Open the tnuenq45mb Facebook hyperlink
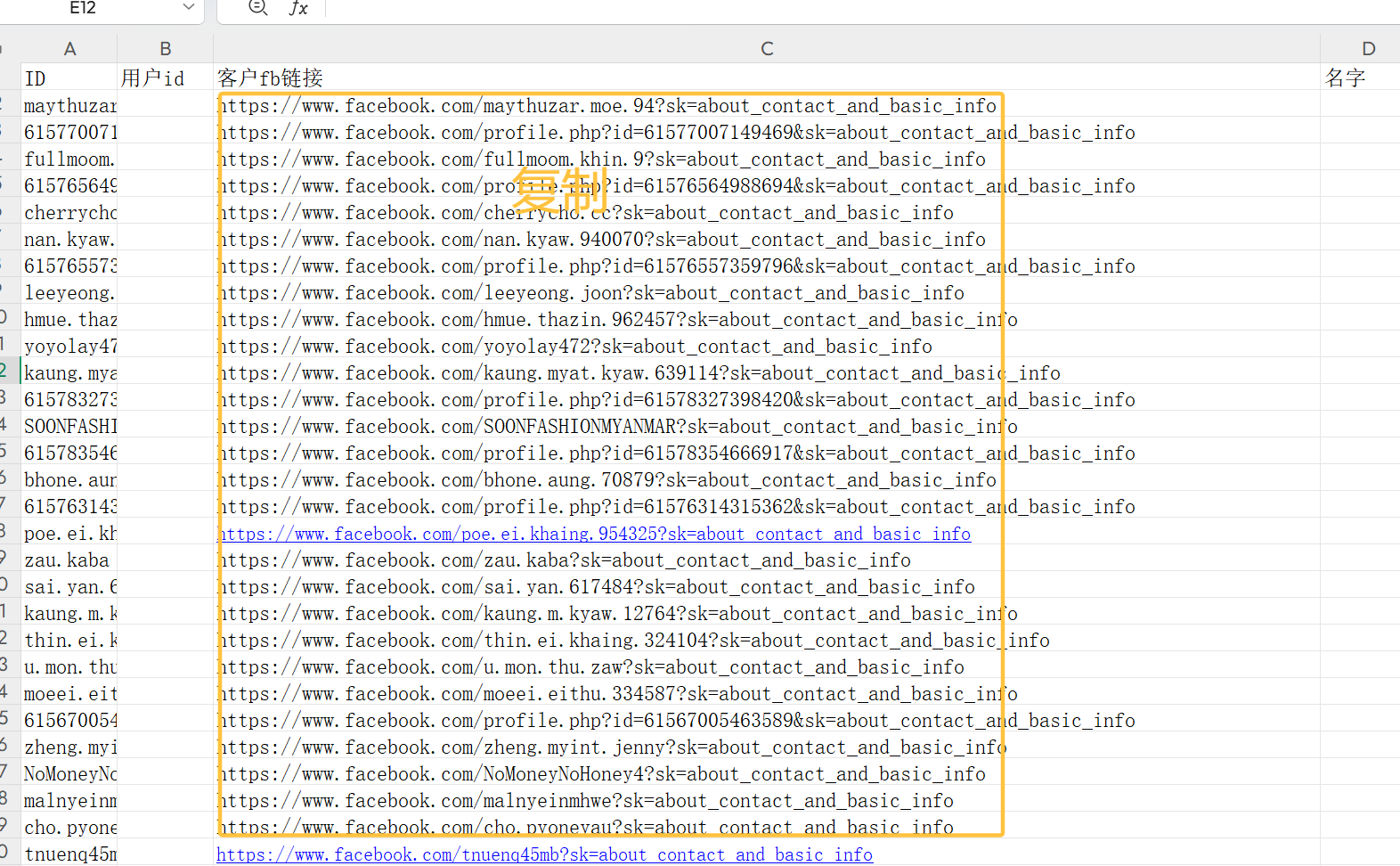This screenshot has height=866, width=1400. point(544,854)
